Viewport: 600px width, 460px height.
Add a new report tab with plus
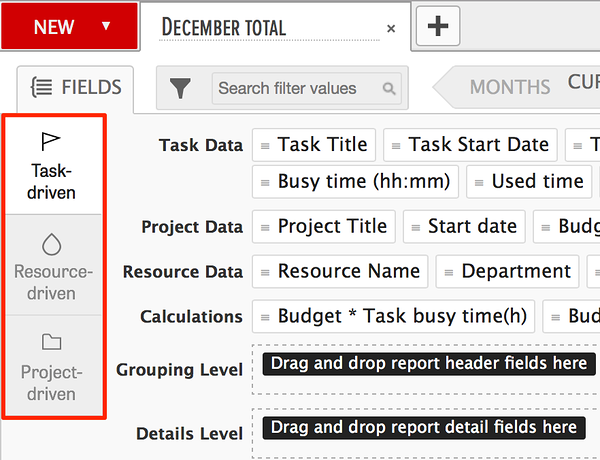(x=438, y=26)
